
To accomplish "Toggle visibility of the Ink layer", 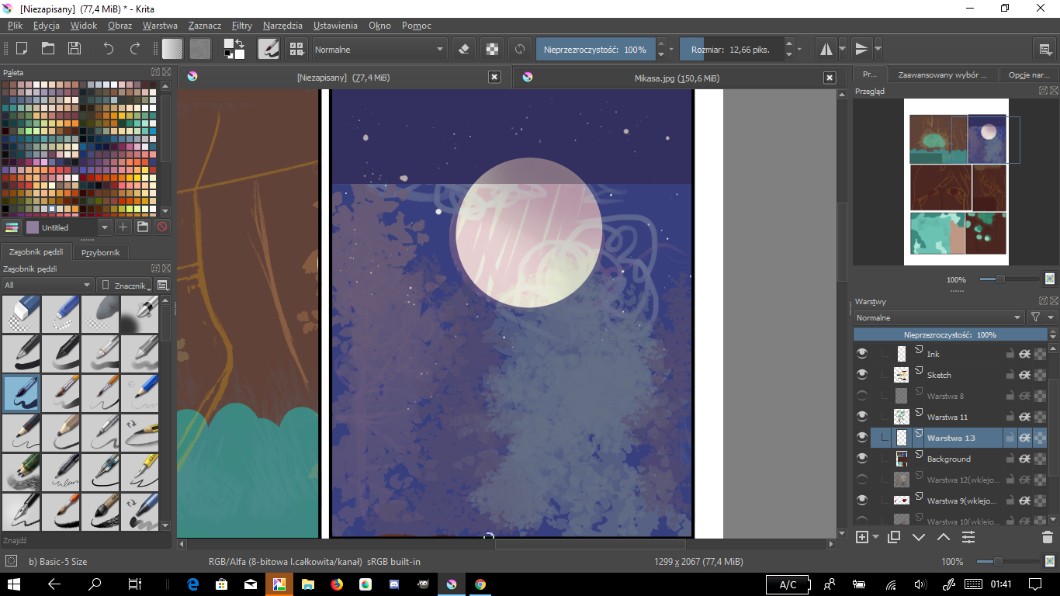I will point(862,354).
